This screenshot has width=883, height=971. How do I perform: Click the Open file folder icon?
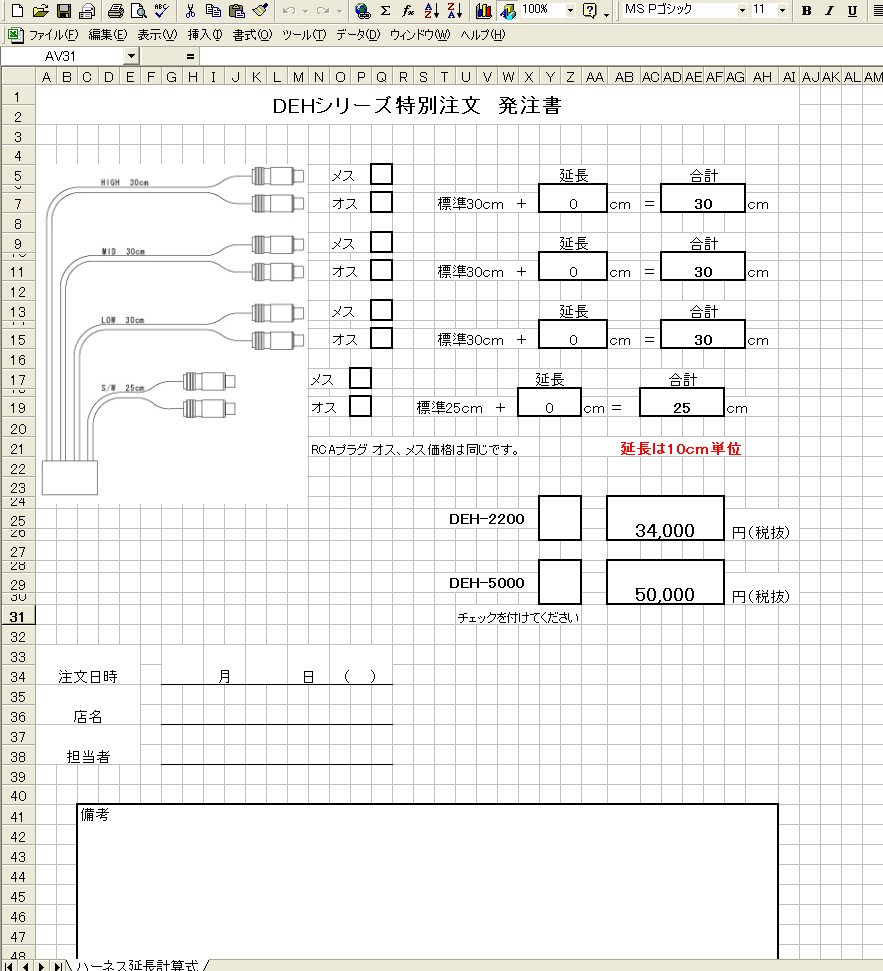(40, 10)
